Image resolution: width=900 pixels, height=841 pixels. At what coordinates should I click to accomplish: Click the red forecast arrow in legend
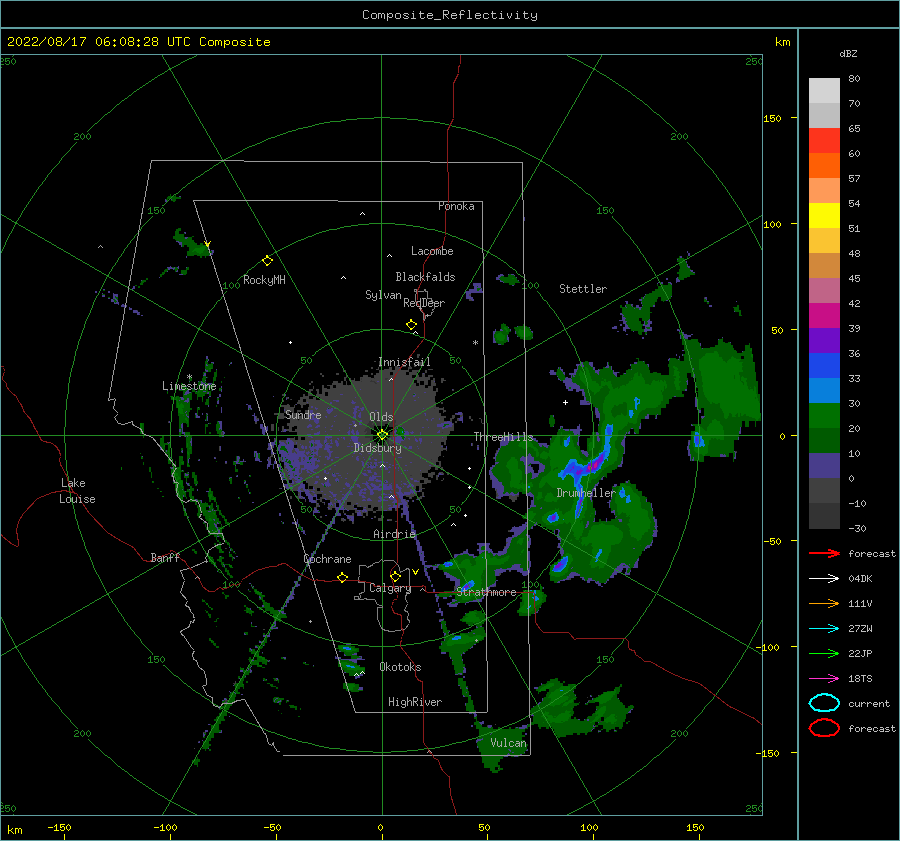824,553
